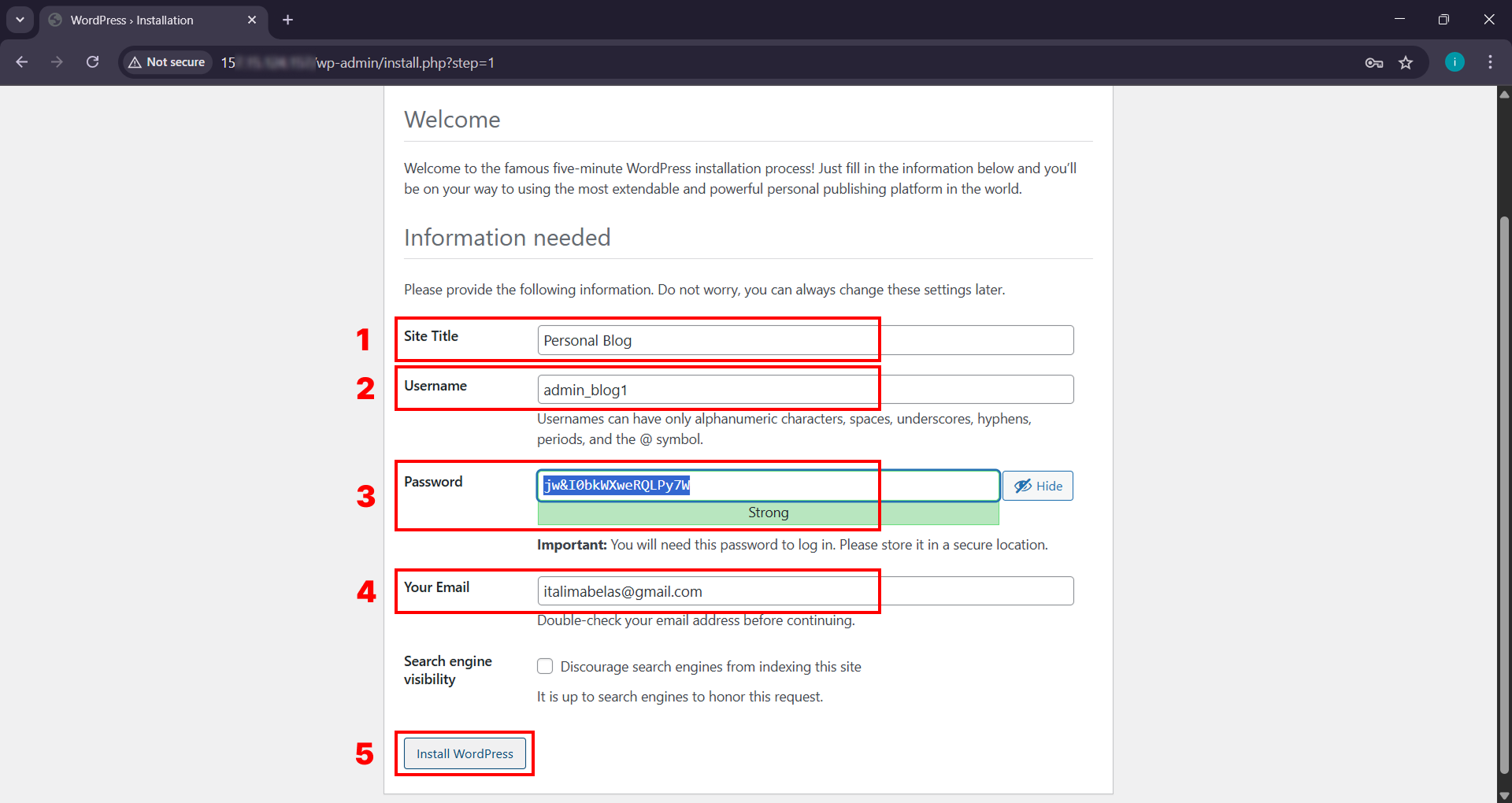Open the browser customize menu (three dots)
This screenshot has width=1512, height=803.
pos(1491,61)
